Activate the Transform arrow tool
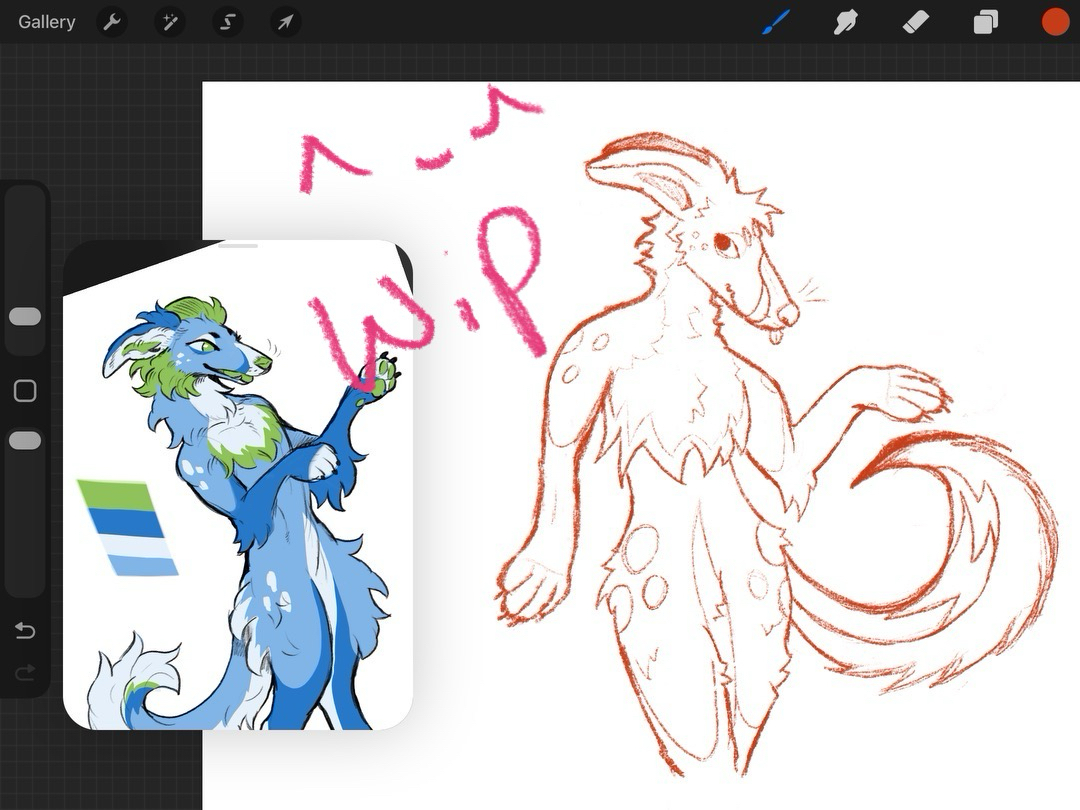 click(285, 22)
